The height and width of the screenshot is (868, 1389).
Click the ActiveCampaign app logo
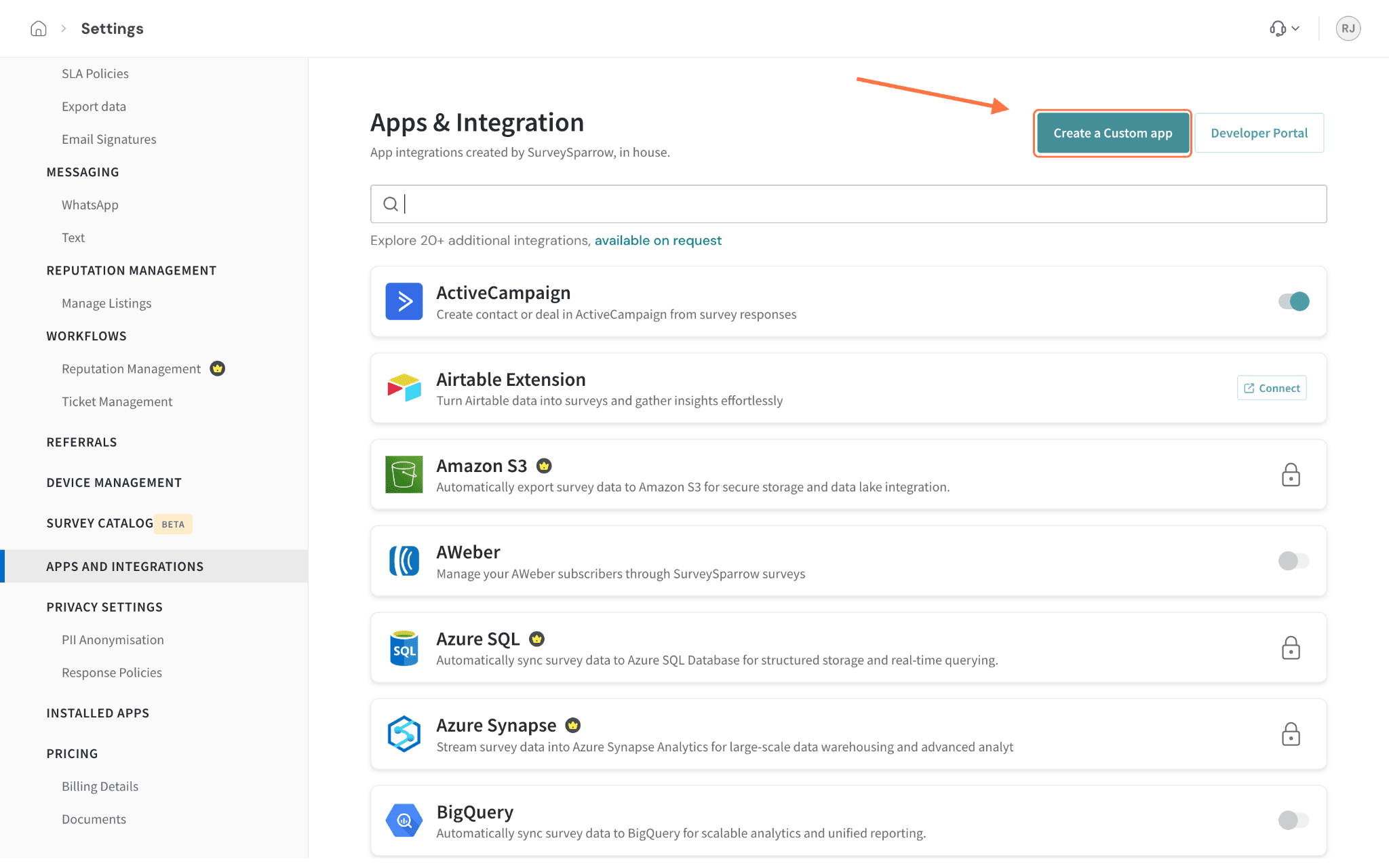pyautogui.click(x=404, y=301)
